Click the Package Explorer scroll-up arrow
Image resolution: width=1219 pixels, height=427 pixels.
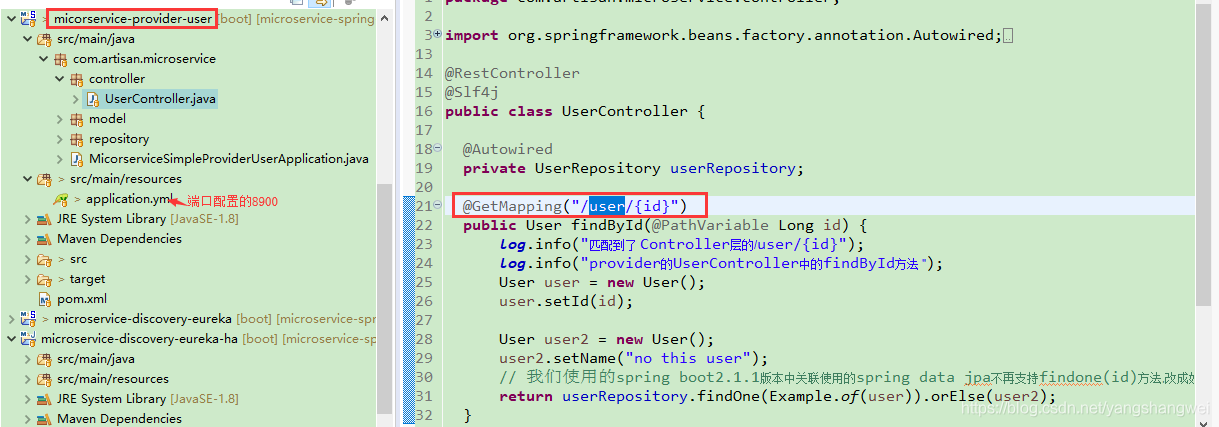(x=384, y=20)
